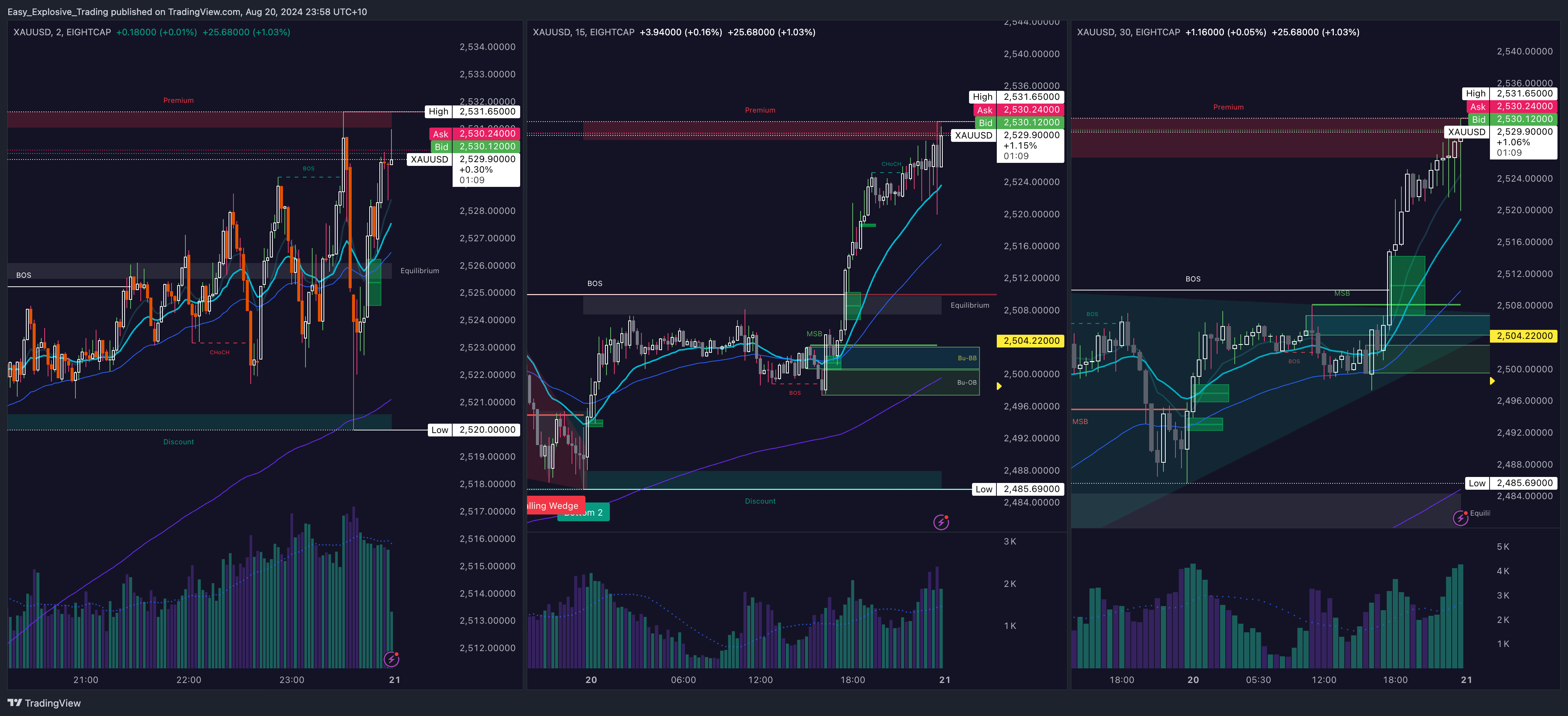Click the green MSB label in the 15-minute chart
This screenshot has width=1568, height=716.
[x=814, y=334]
